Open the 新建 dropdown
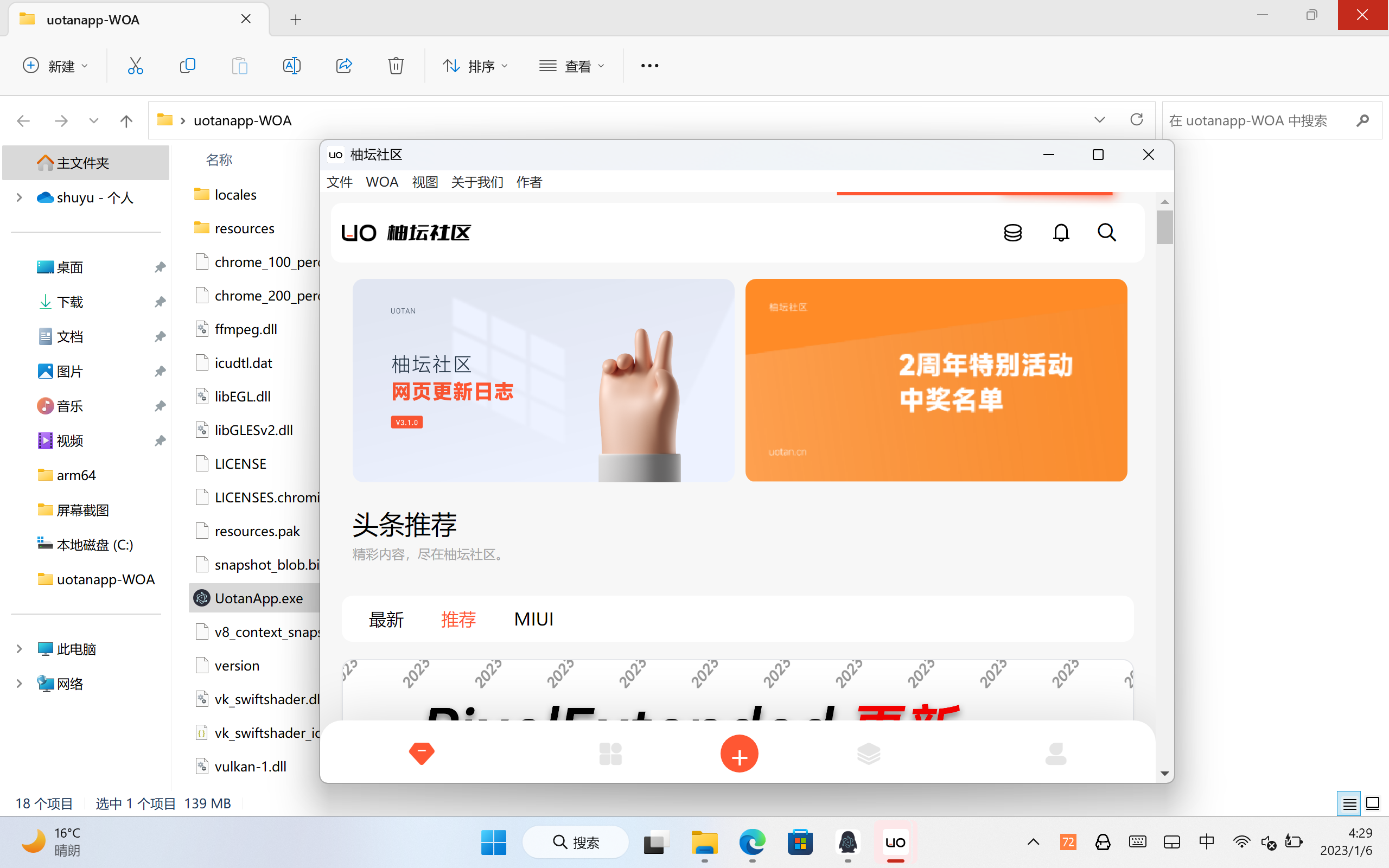The width and height of the screenshot is (1389, 868). [x=56, y=66]
